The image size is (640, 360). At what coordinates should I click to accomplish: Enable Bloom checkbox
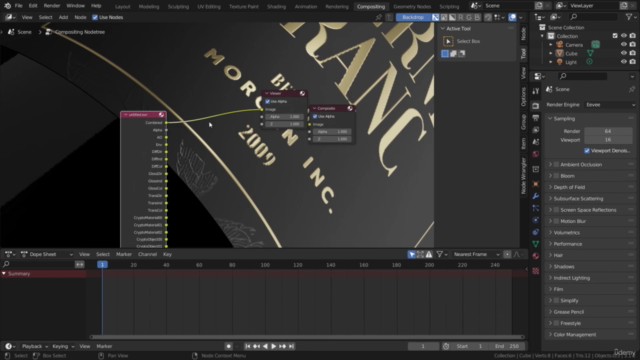(556, 176)
